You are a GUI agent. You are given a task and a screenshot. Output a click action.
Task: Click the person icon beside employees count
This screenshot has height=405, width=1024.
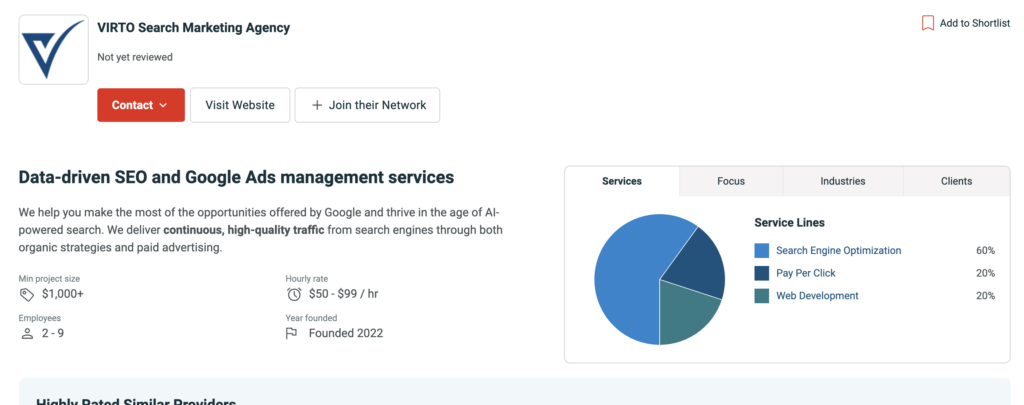tap(27, 333)
